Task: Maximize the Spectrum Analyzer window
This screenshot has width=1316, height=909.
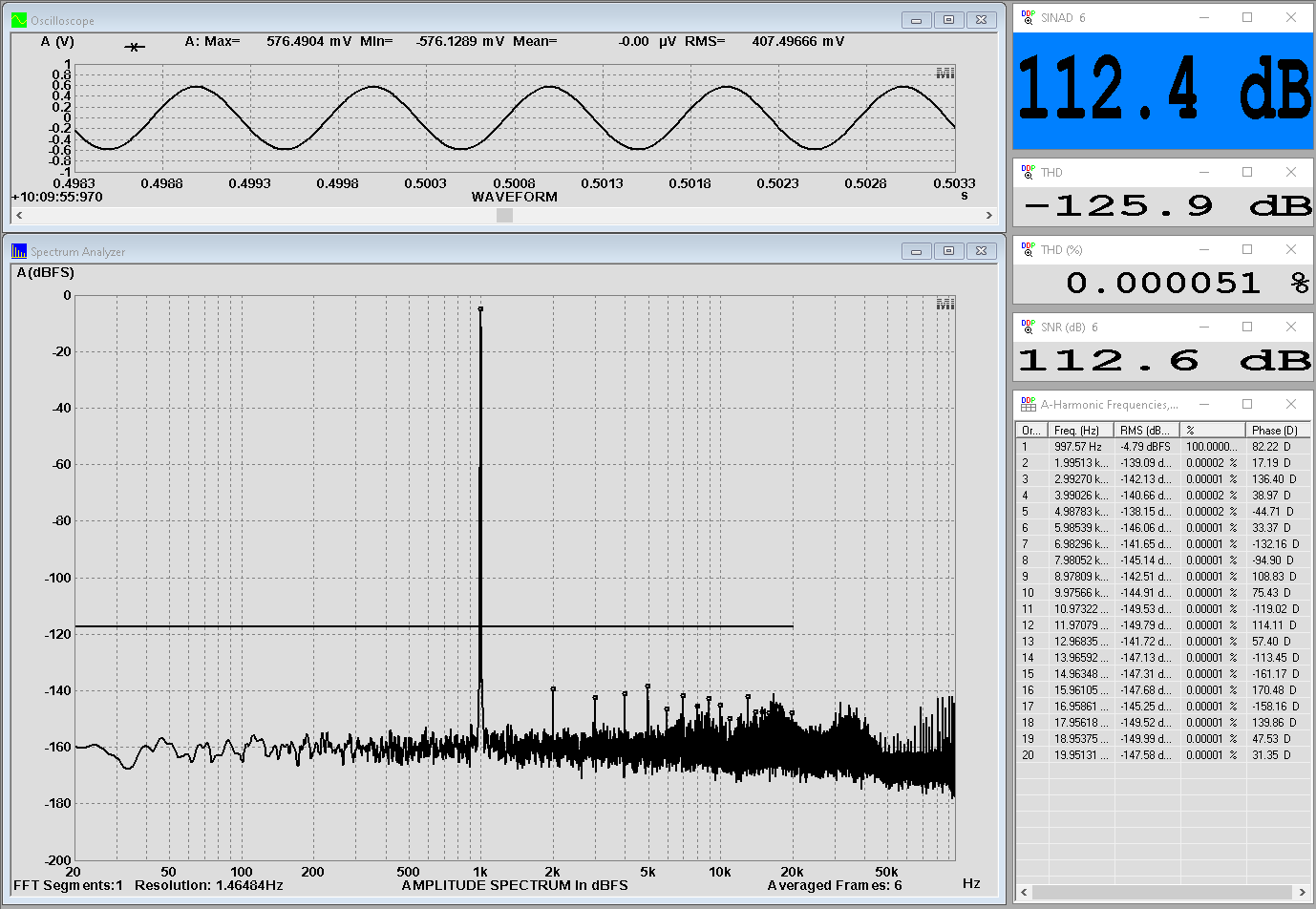Action: (948, 251)
